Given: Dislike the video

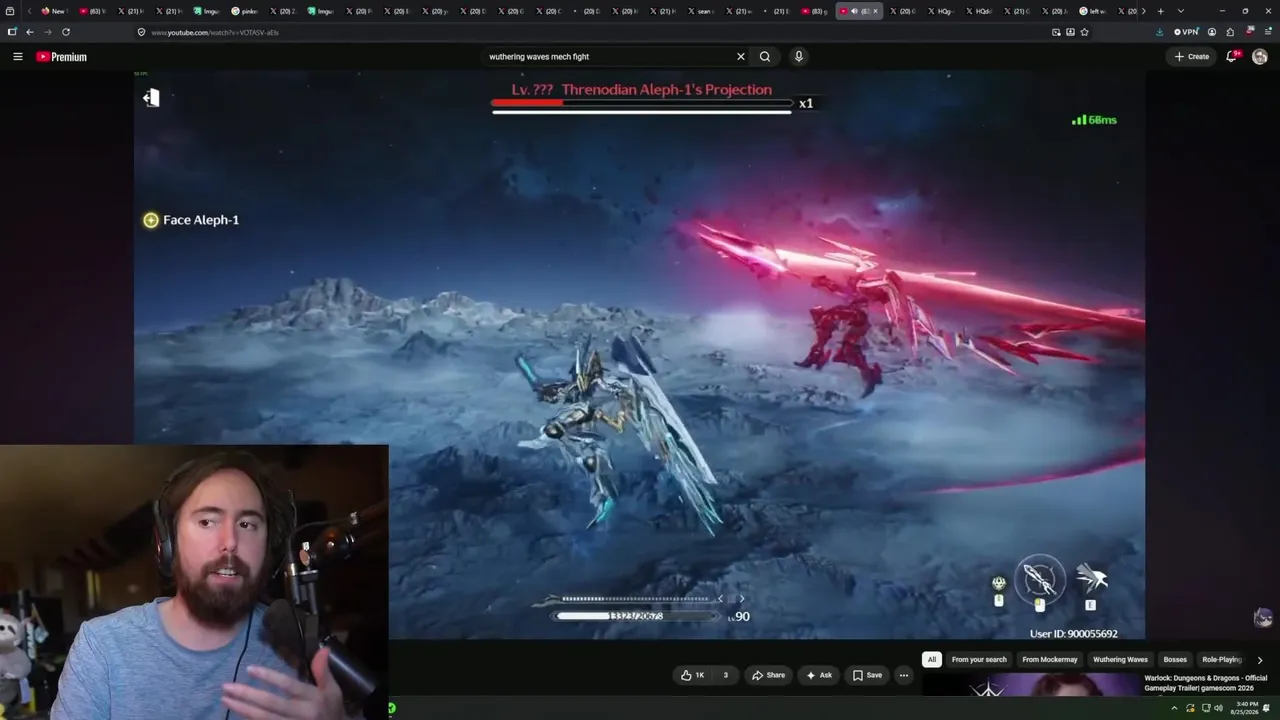Looking at the screenshot, I should (x=725, y=675).
